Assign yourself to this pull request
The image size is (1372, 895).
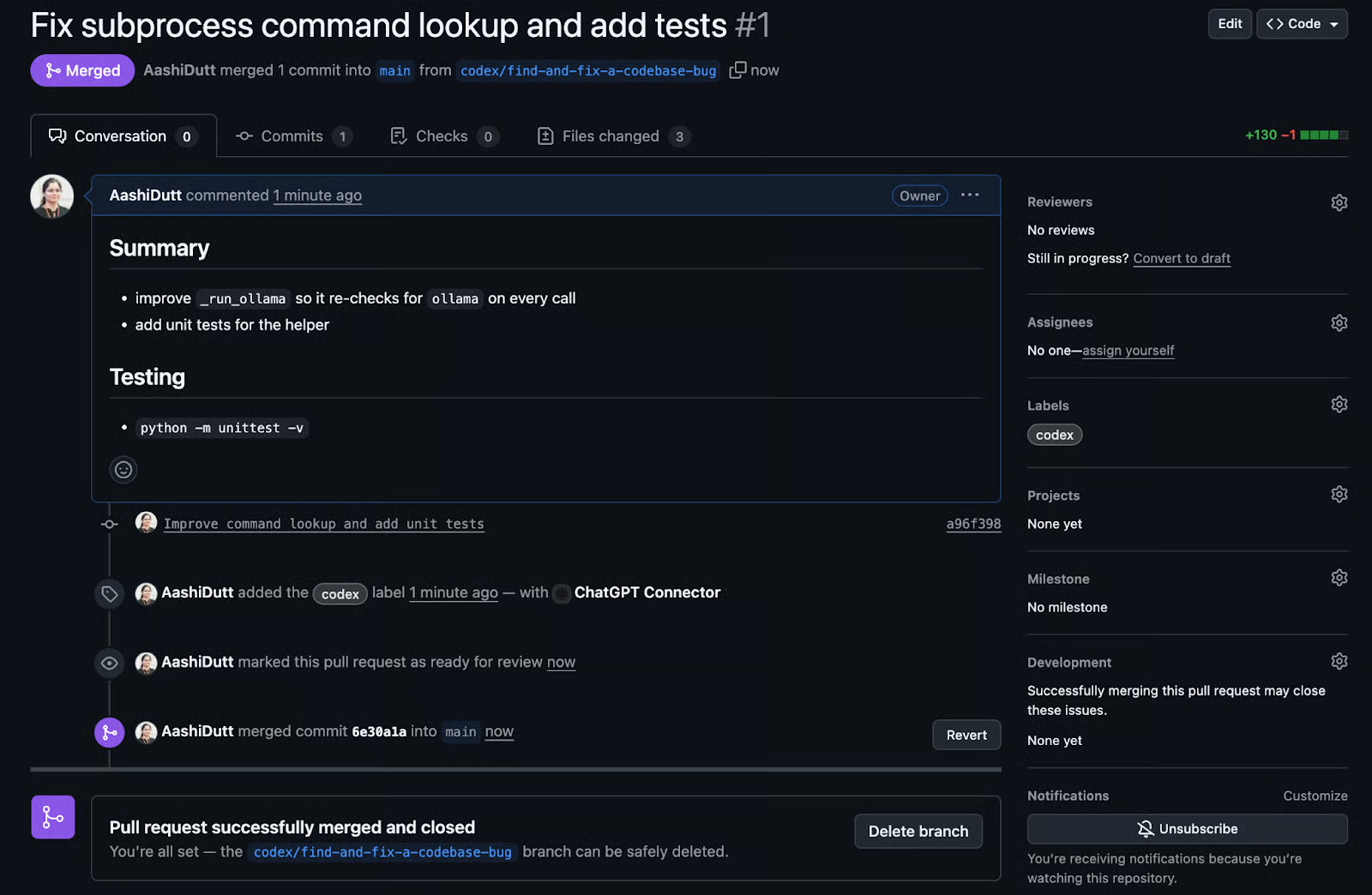coord(1128,350)
